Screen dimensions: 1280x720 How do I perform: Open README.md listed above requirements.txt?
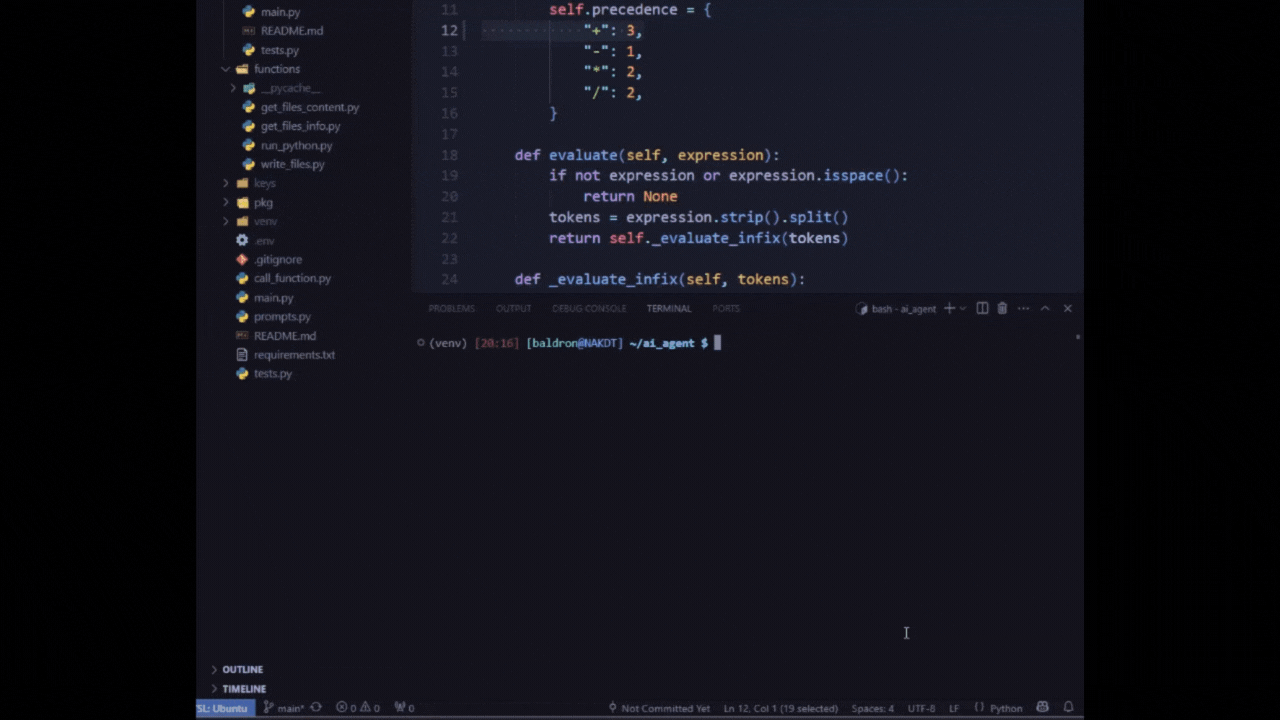point(284,335)
